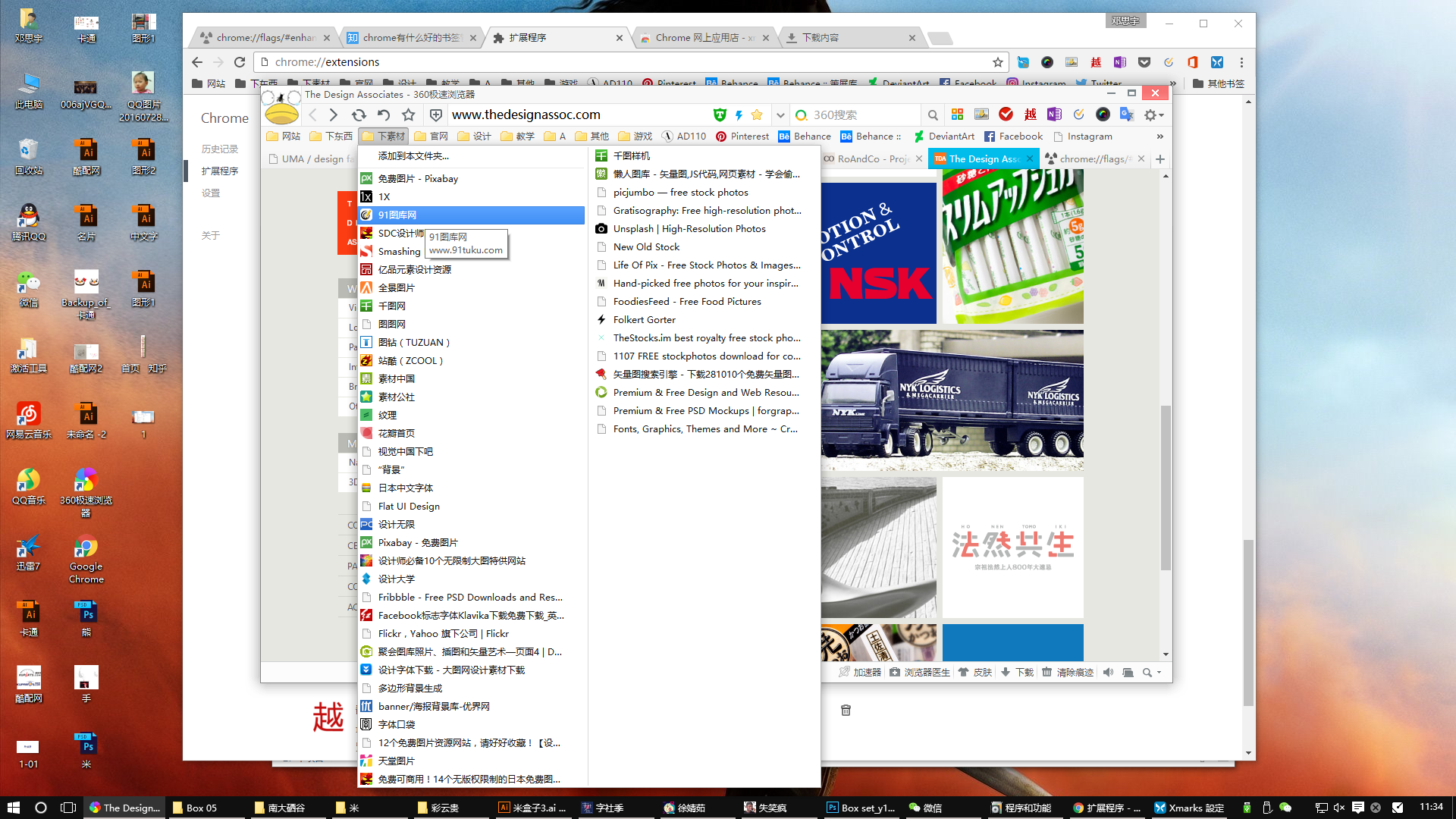Viewport: 1456px width, 819px height.
Task: Click the blue lightning speed mode icon
Action: tap(739, 115)
